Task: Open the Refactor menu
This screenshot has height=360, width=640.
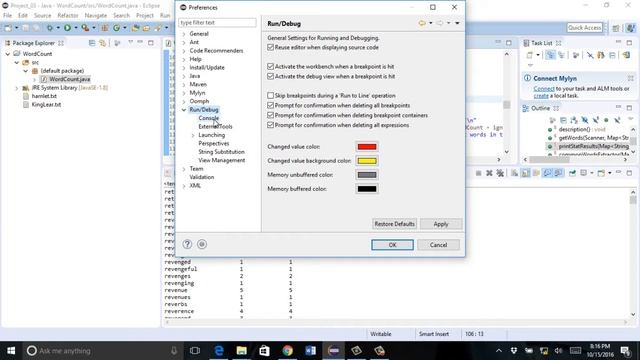Action: tap(68, 16)
